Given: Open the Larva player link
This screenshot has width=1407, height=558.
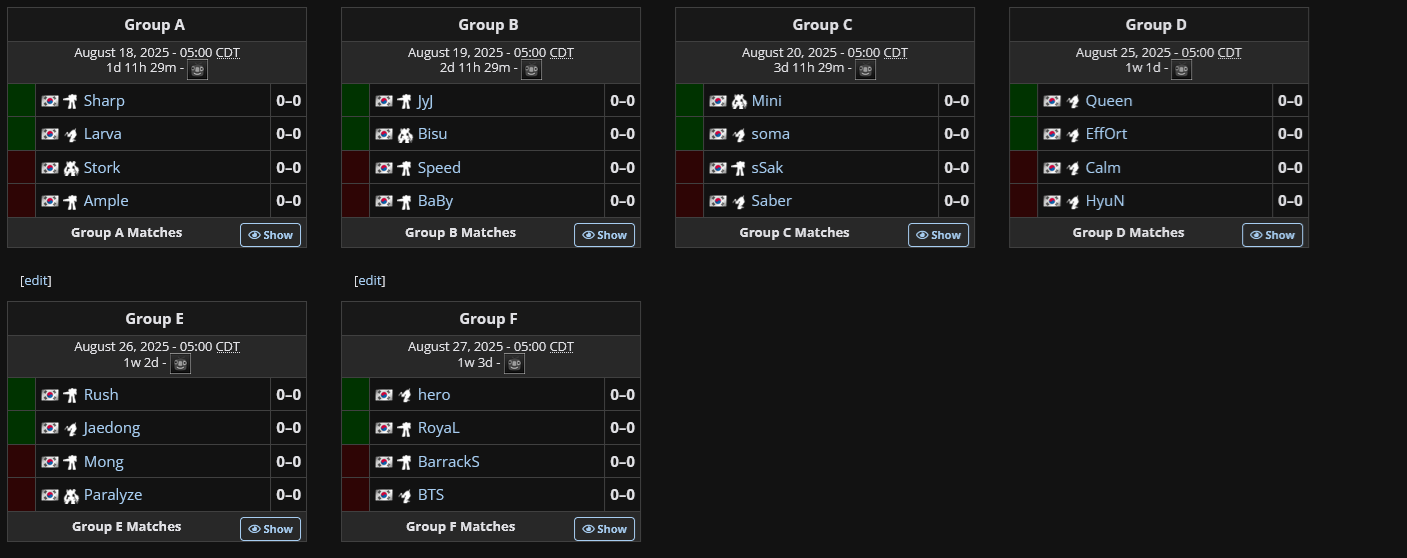Looking at the screenshot, I should 103,134.
